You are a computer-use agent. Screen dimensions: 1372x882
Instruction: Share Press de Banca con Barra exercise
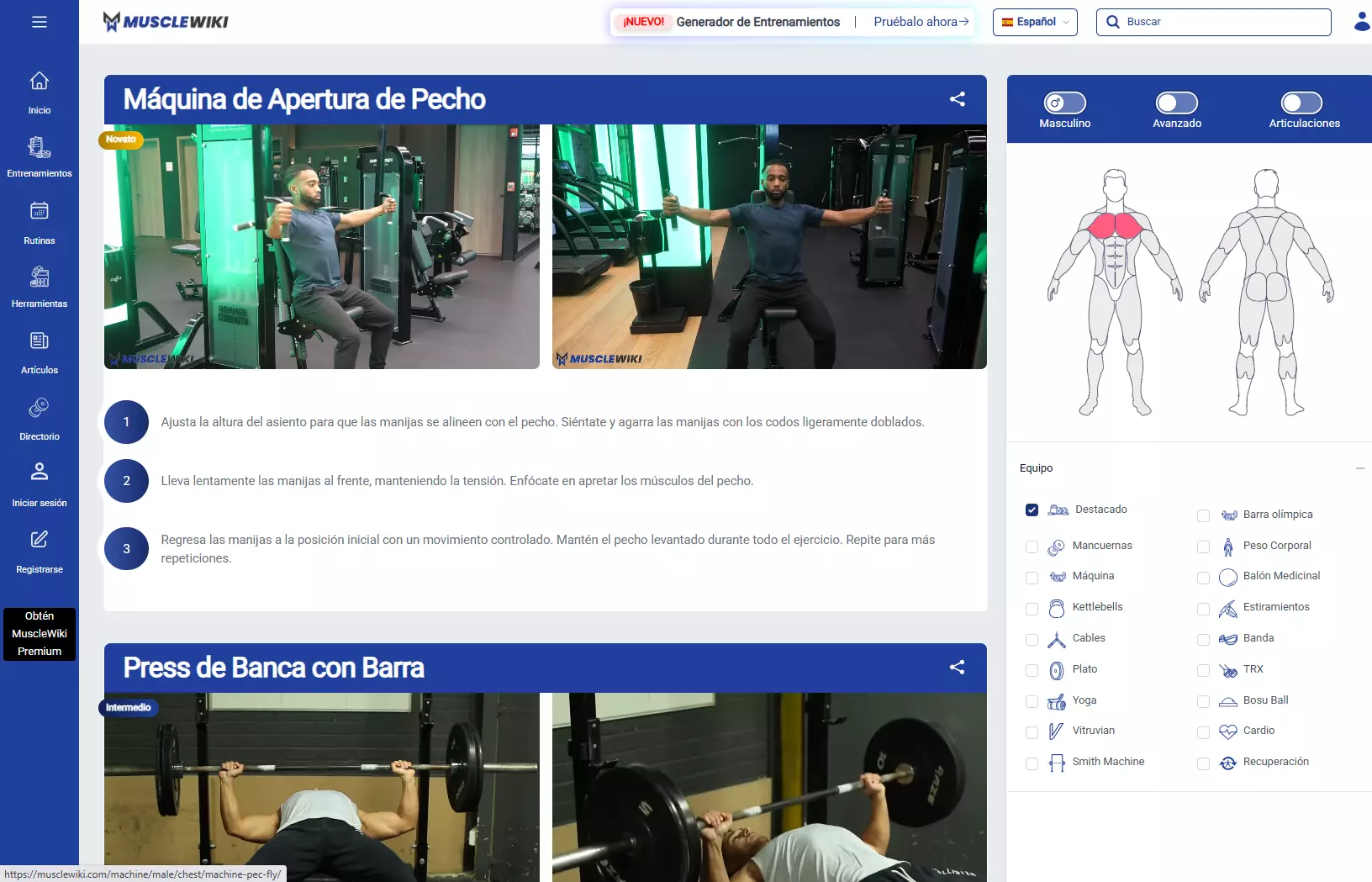point(958,668)
